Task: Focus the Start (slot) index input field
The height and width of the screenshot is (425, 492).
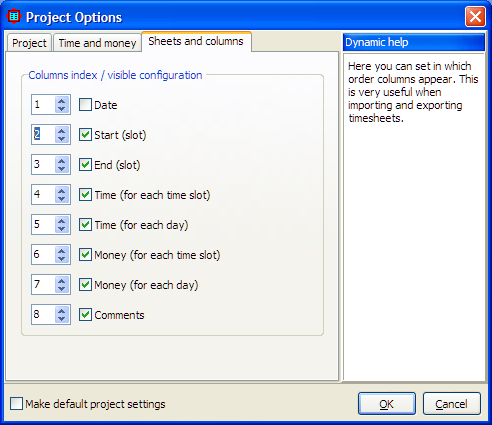Action: pyautogui.click(x=43, y=135)
